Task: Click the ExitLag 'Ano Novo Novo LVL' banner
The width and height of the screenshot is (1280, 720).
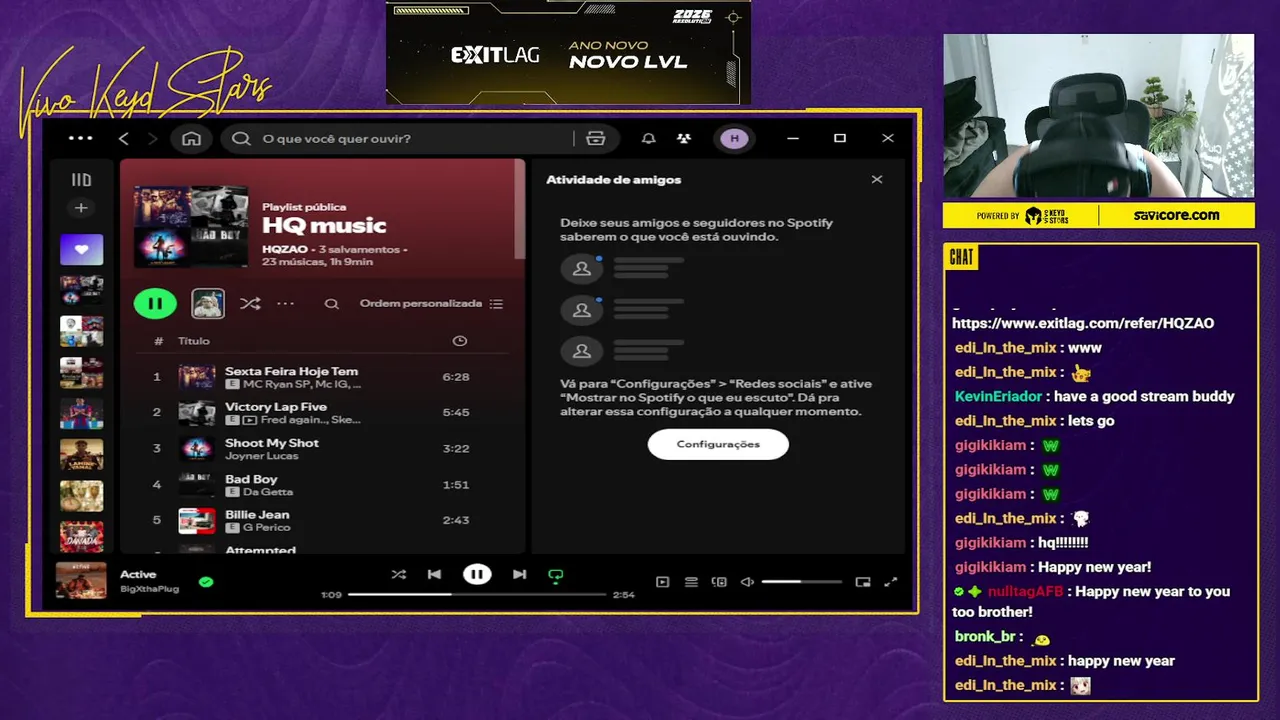Action: tap(568, 53)
